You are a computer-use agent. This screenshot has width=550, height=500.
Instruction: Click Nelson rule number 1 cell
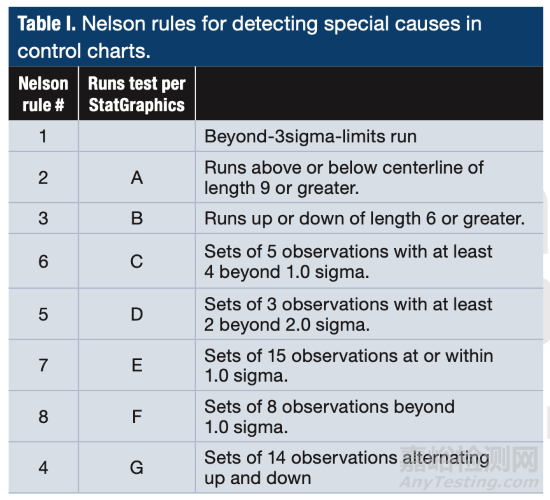coord(43,136)
